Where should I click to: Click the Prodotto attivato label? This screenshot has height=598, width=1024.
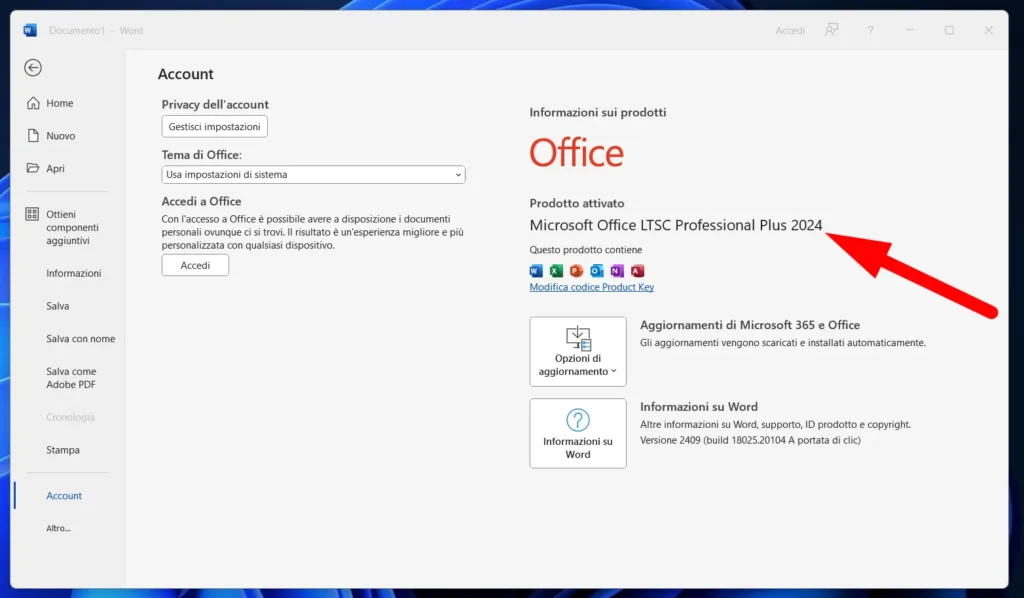(577, 203)
